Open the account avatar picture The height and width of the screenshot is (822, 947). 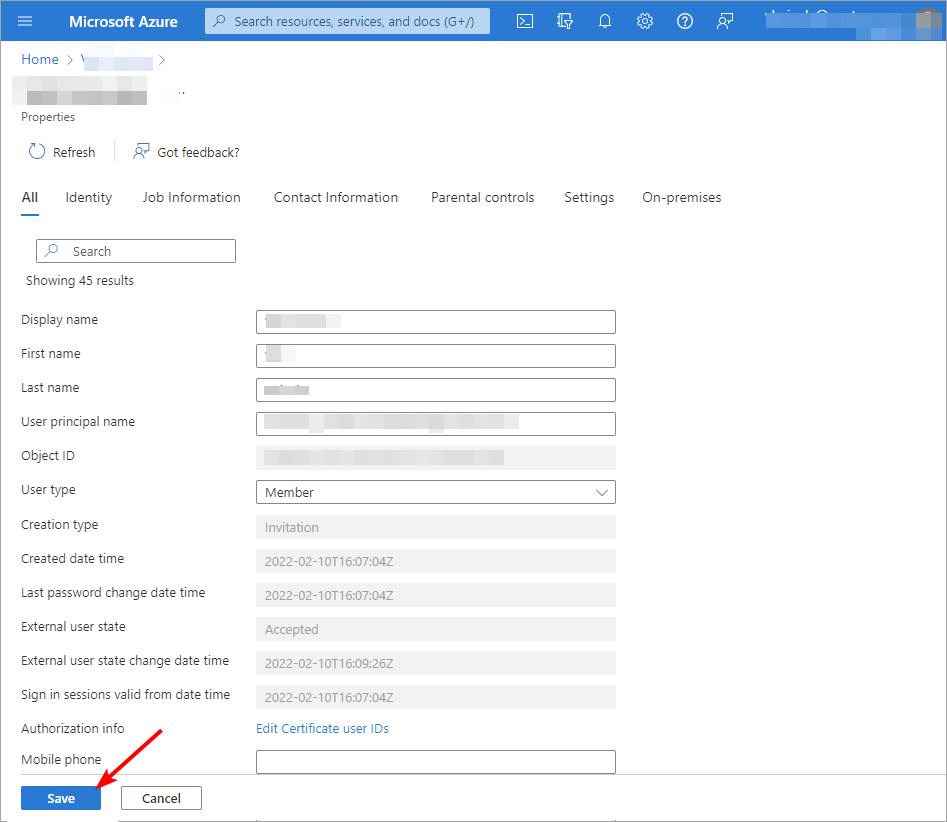(930, 20)
